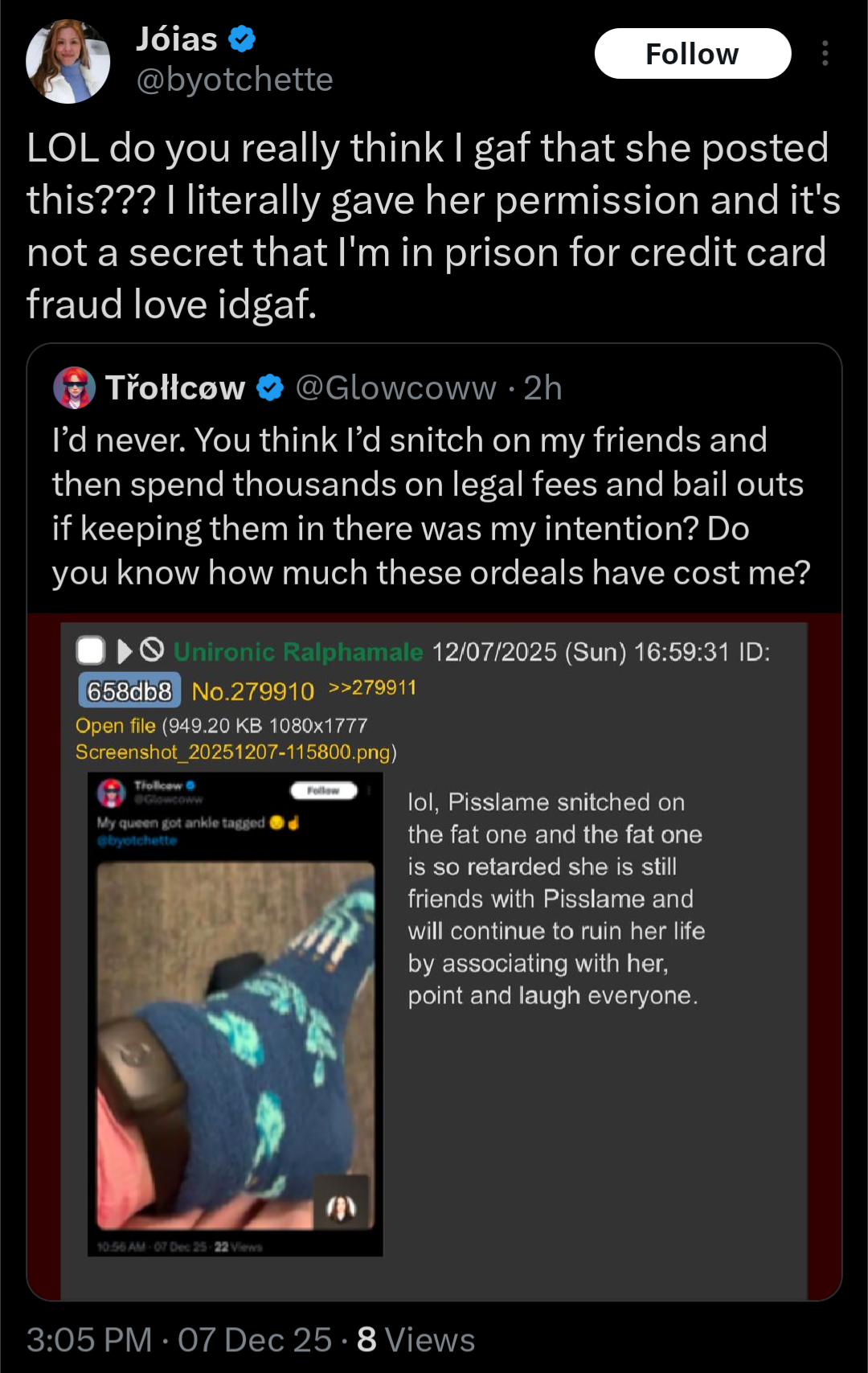Open Trollcow's avatar in quoted tweet
This screenshot has height=1373, width=868.
[74, 388]
